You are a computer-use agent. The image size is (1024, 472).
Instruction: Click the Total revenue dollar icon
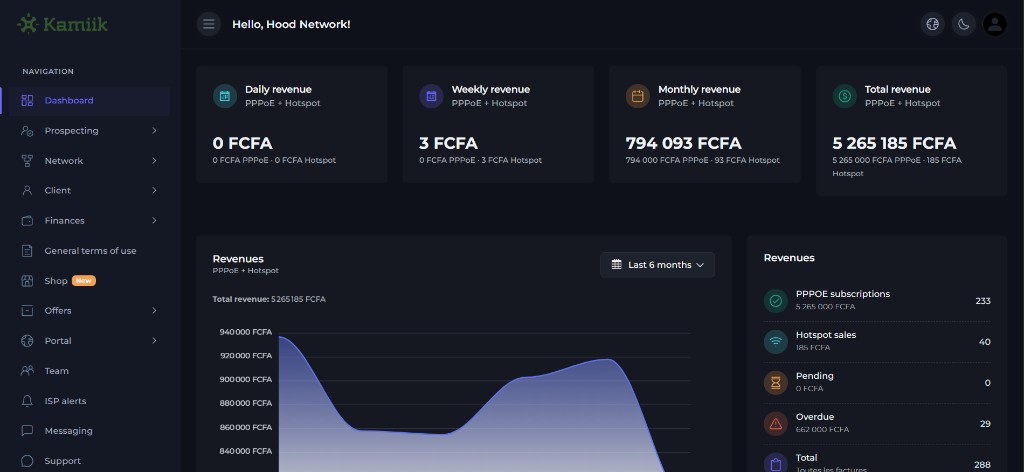coord(844,96)
